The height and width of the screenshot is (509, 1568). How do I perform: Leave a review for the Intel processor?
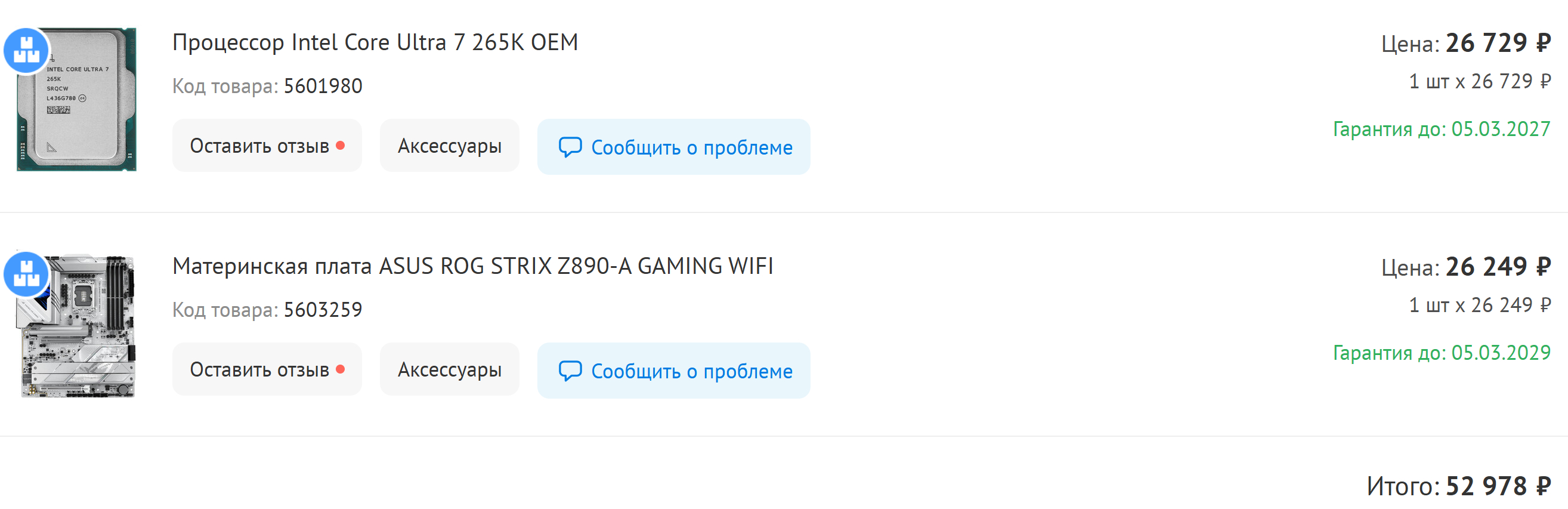(267, 146)
